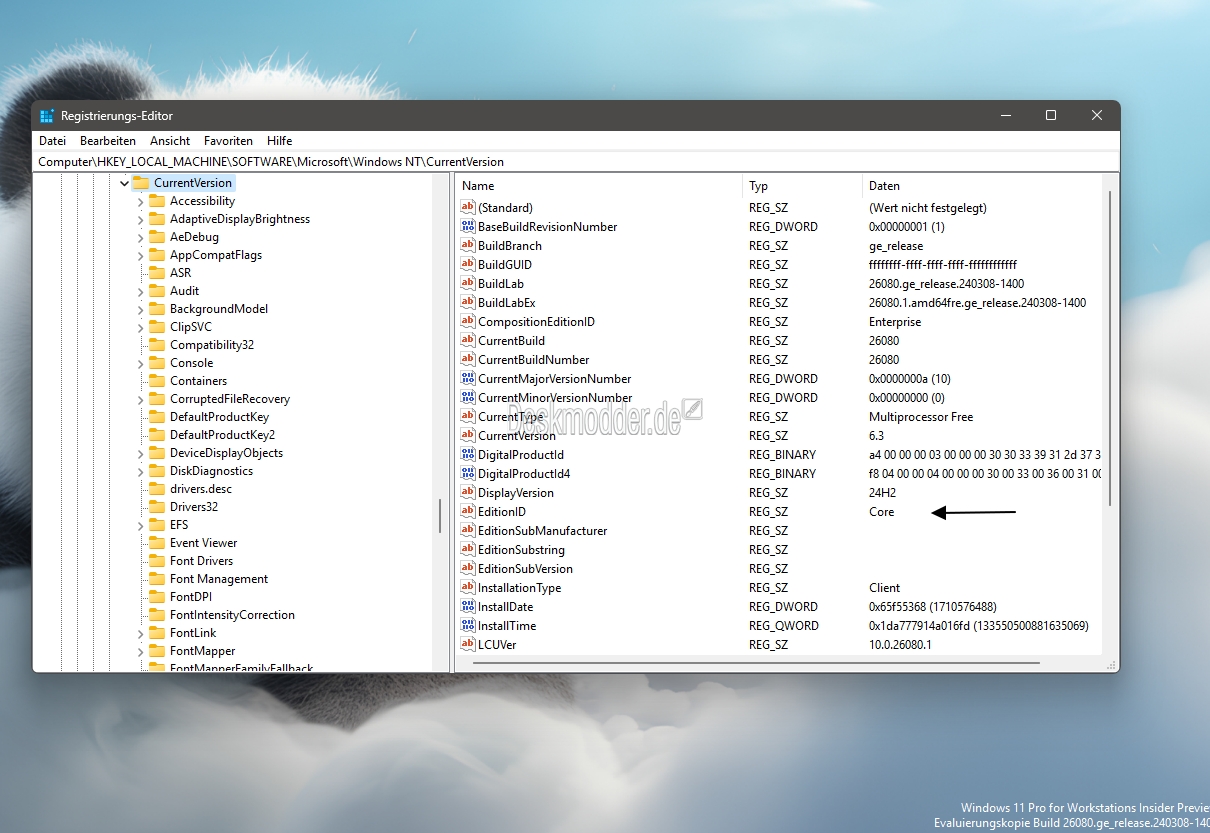This screenshot has height=833, width=1210.
Task: Select the EditionSubManufacturer value name
Action: pyautogui.click(x=543, y=530)
